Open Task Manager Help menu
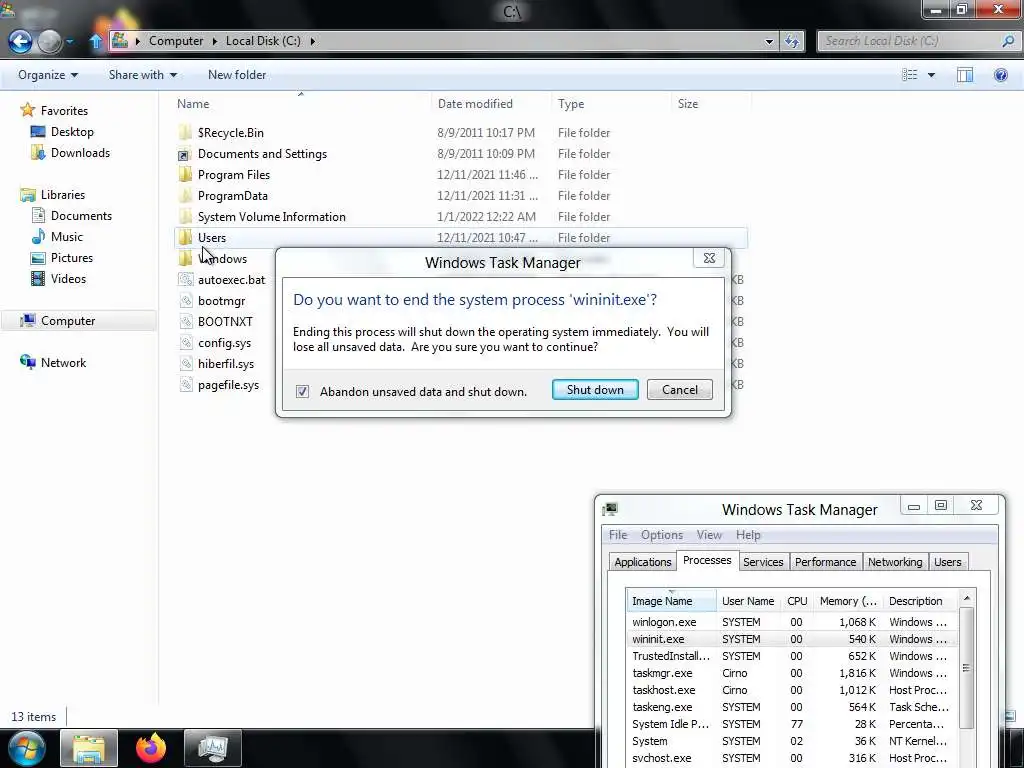This screenshot has width=1024, height=768. (x=748, y=535)
